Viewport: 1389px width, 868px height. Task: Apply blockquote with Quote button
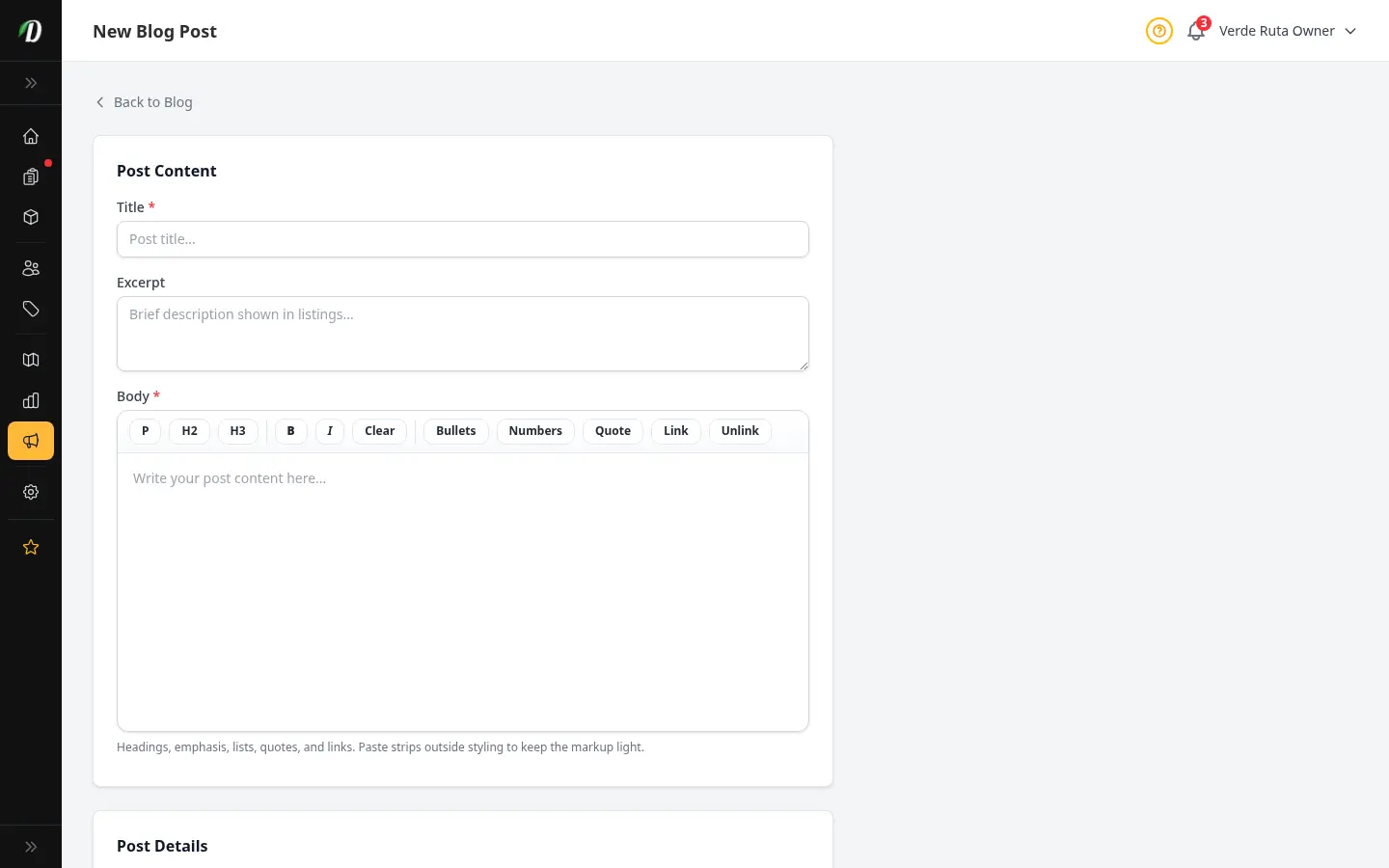click(x=613, y=431)
